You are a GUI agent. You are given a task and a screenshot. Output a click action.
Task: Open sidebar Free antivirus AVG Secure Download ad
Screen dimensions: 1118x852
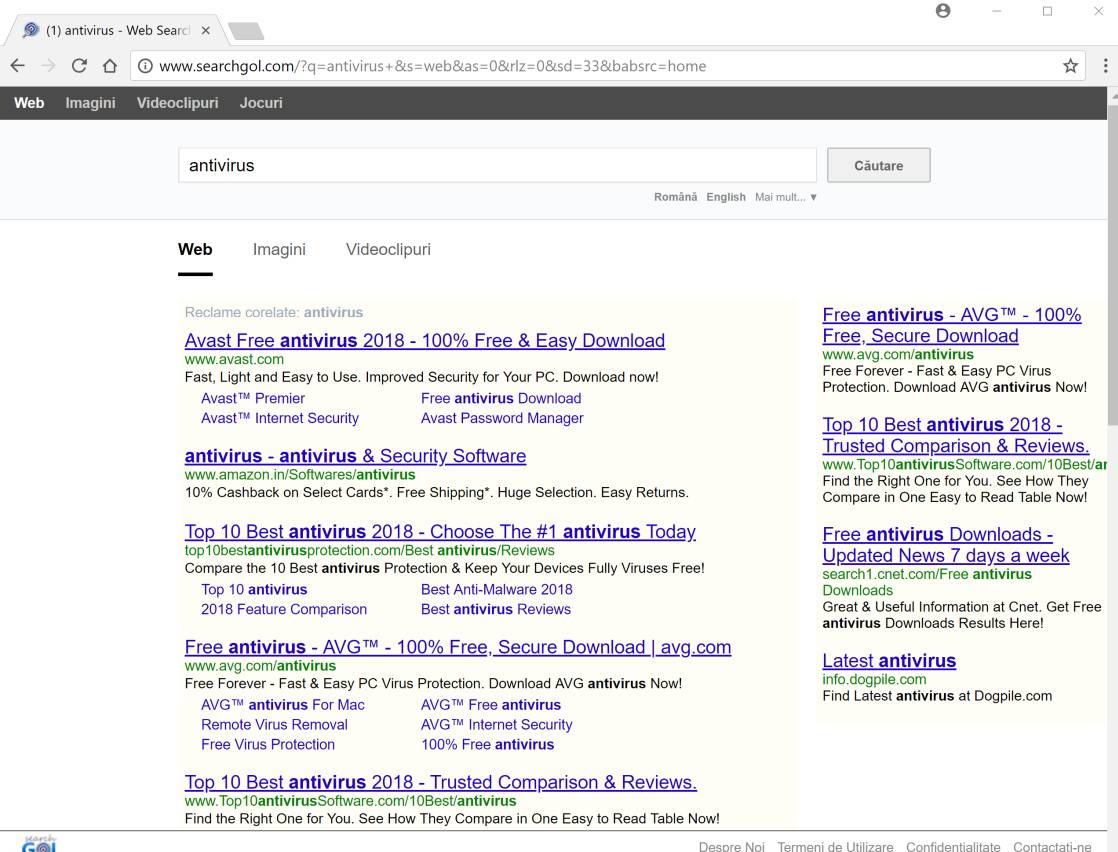[952, 325]
